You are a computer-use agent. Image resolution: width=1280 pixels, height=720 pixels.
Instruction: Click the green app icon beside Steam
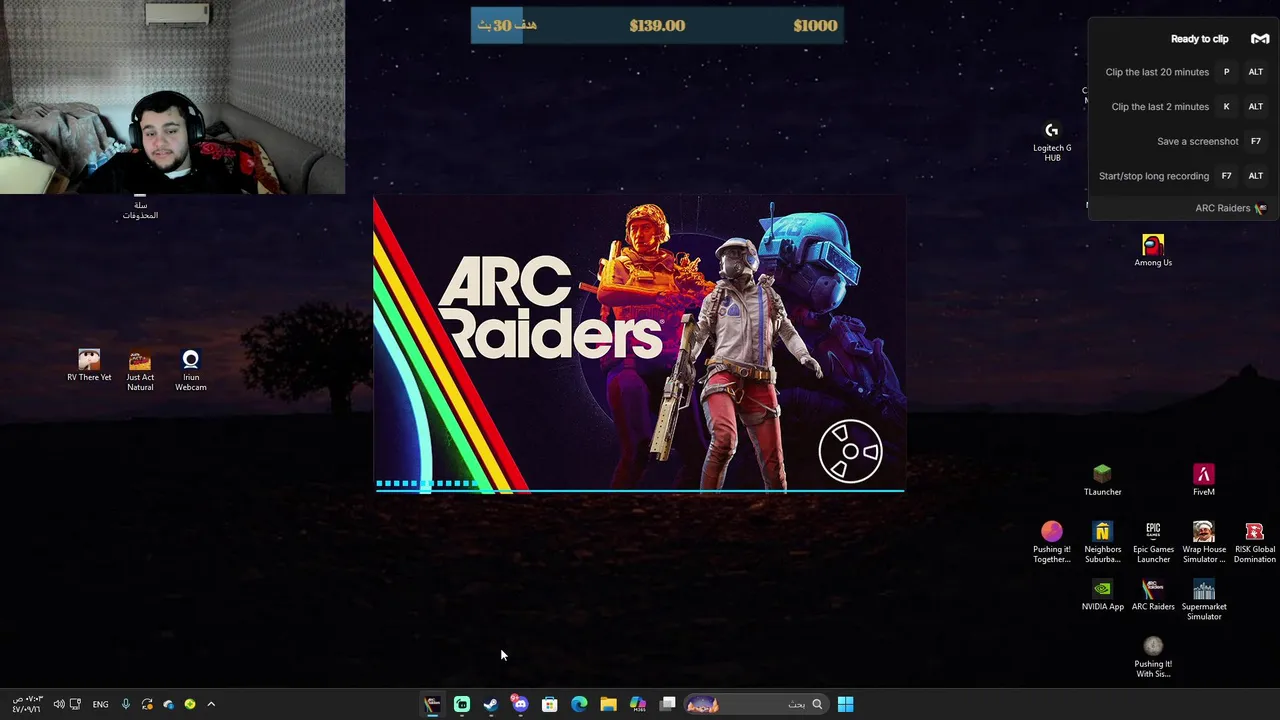pyautogui.click(x=462, y=704)
